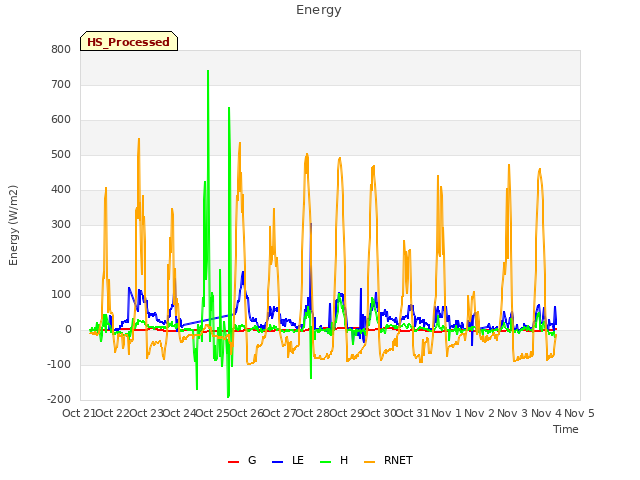Click the Nov 4 x-axis tick label

(546, 413)
